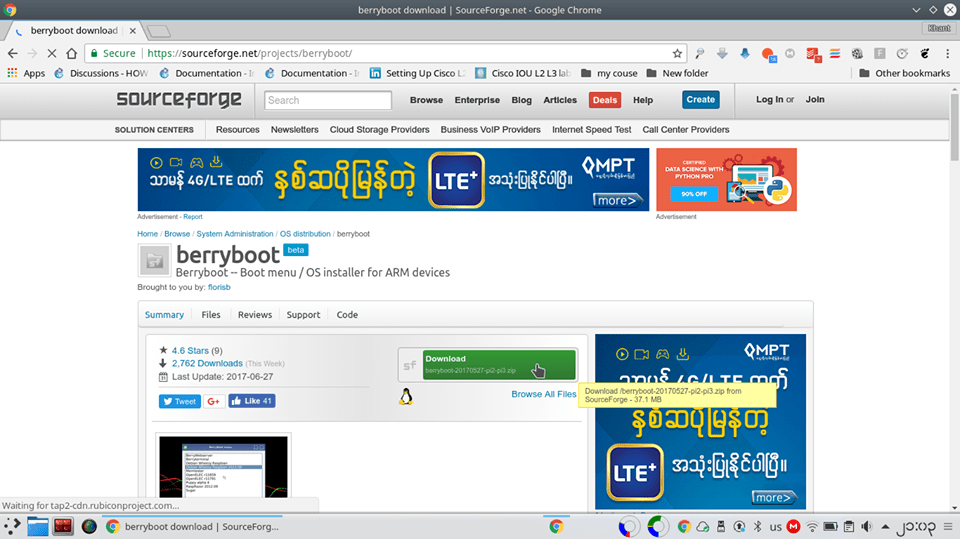Click the green Download button
The image size is (960, 539).
pyautogui.click(x=499, y=364)
